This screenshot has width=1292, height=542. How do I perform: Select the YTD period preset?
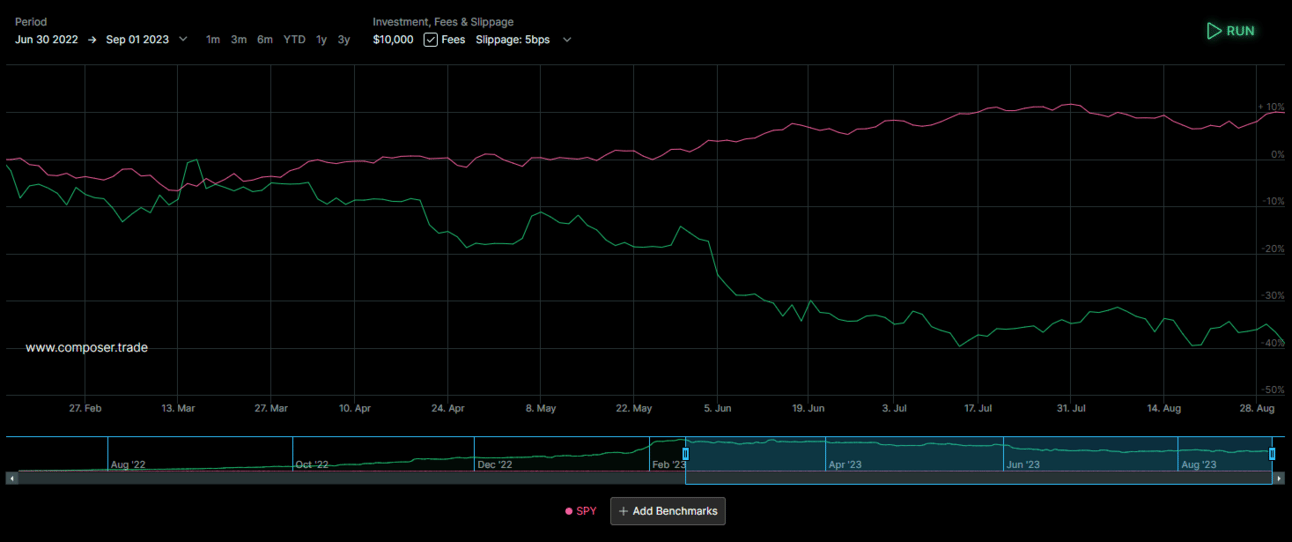pyautogui.click(x=294, y=40)
